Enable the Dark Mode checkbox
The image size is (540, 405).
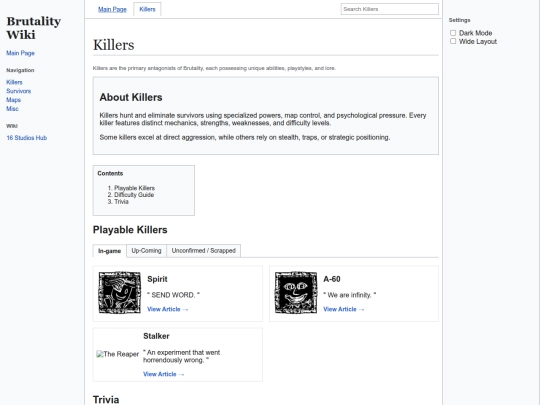pyautogui.click(x=453, y=33)
